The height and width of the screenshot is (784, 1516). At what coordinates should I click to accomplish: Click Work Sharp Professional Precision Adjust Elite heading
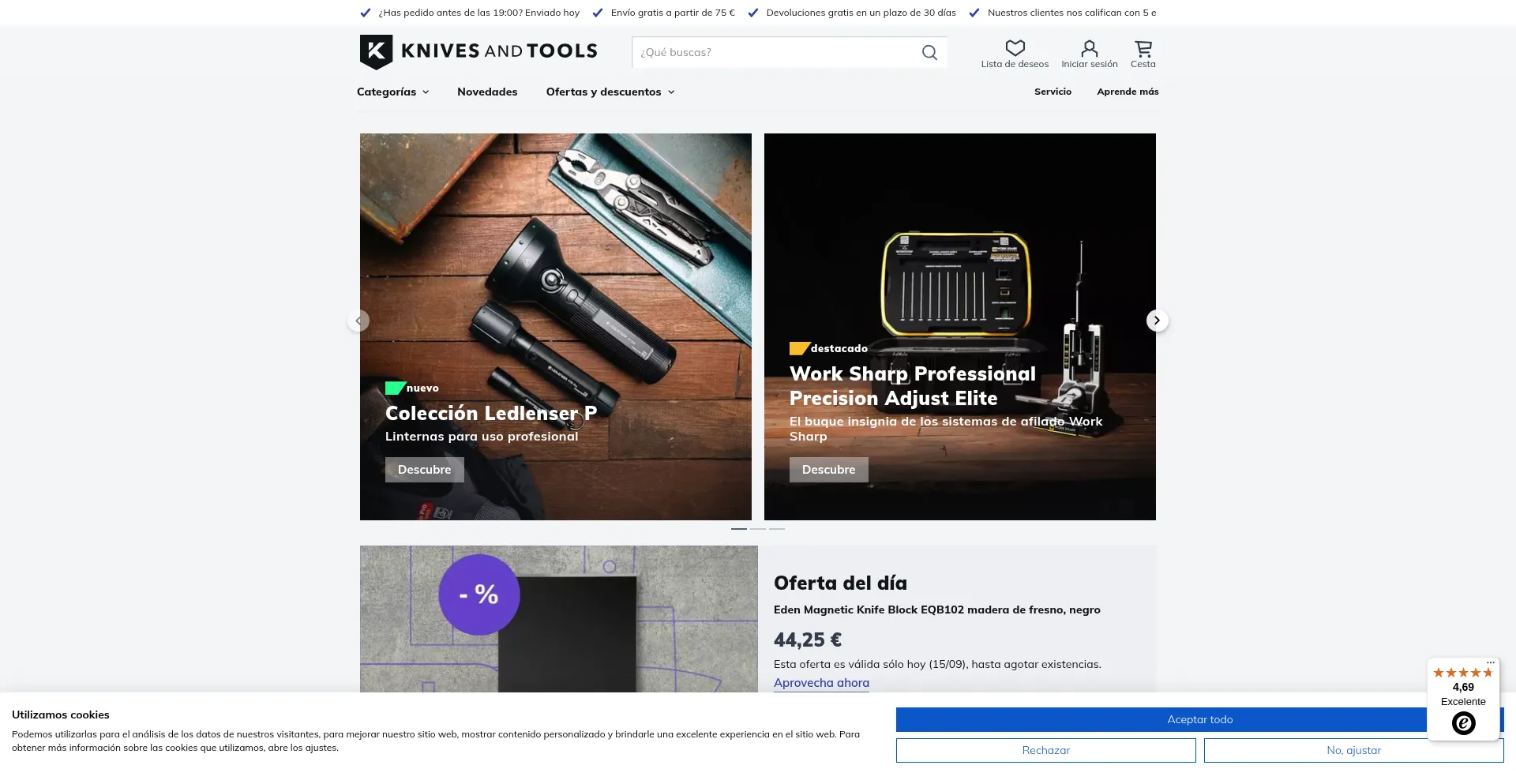click(913, 385)
